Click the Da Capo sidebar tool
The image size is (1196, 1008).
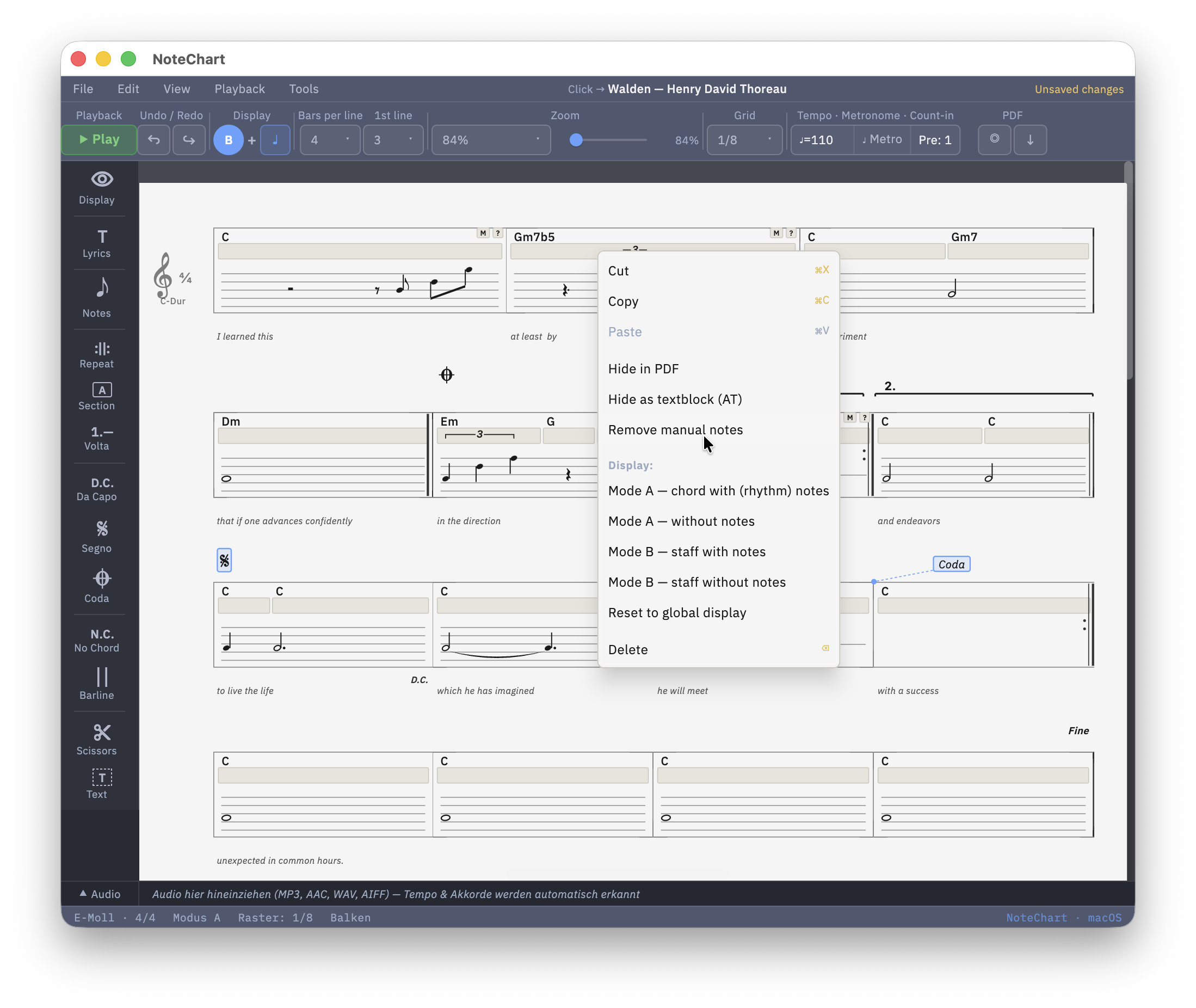pyautogui.click(x=96, y=489)
